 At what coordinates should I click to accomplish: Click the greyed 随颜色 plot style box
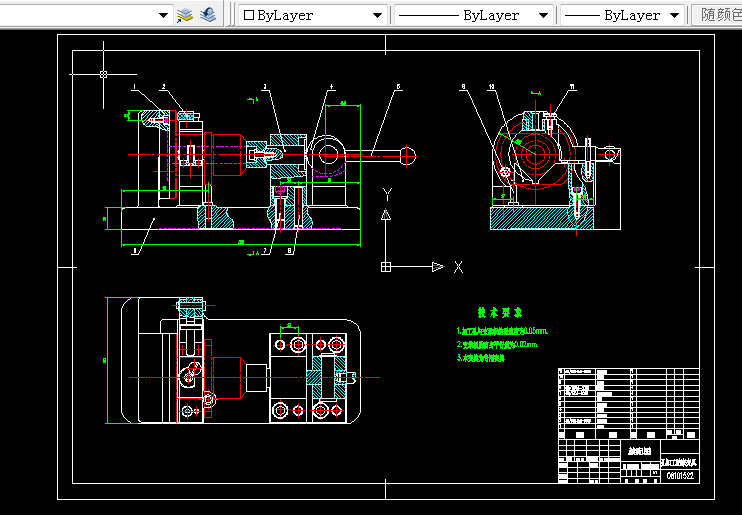717,15
